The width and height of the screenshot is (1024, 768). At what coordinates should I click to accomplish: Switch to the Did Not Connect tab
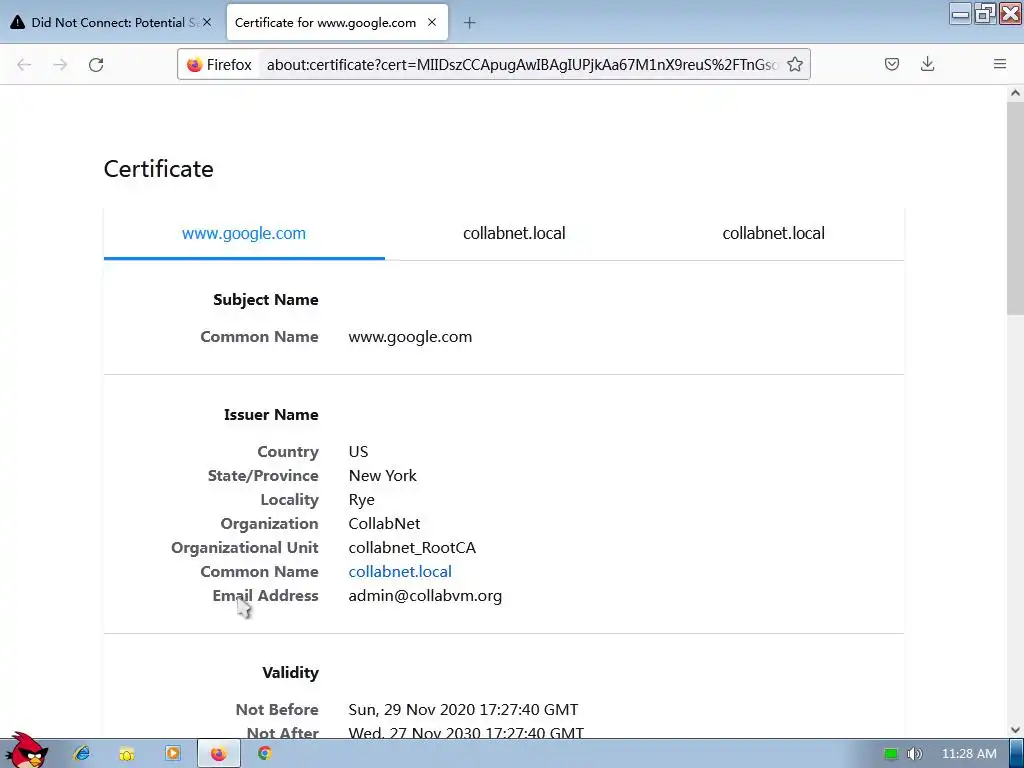point(110,22)
